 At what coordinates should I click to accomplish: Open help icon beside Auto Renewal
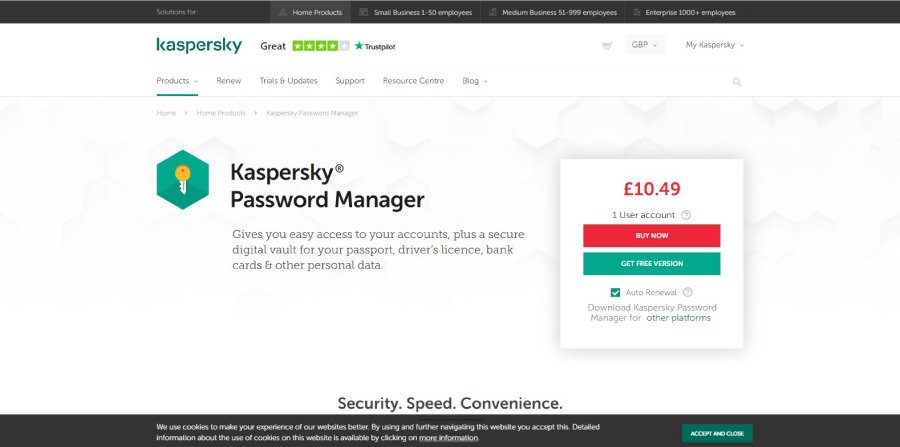pos(688,292)
